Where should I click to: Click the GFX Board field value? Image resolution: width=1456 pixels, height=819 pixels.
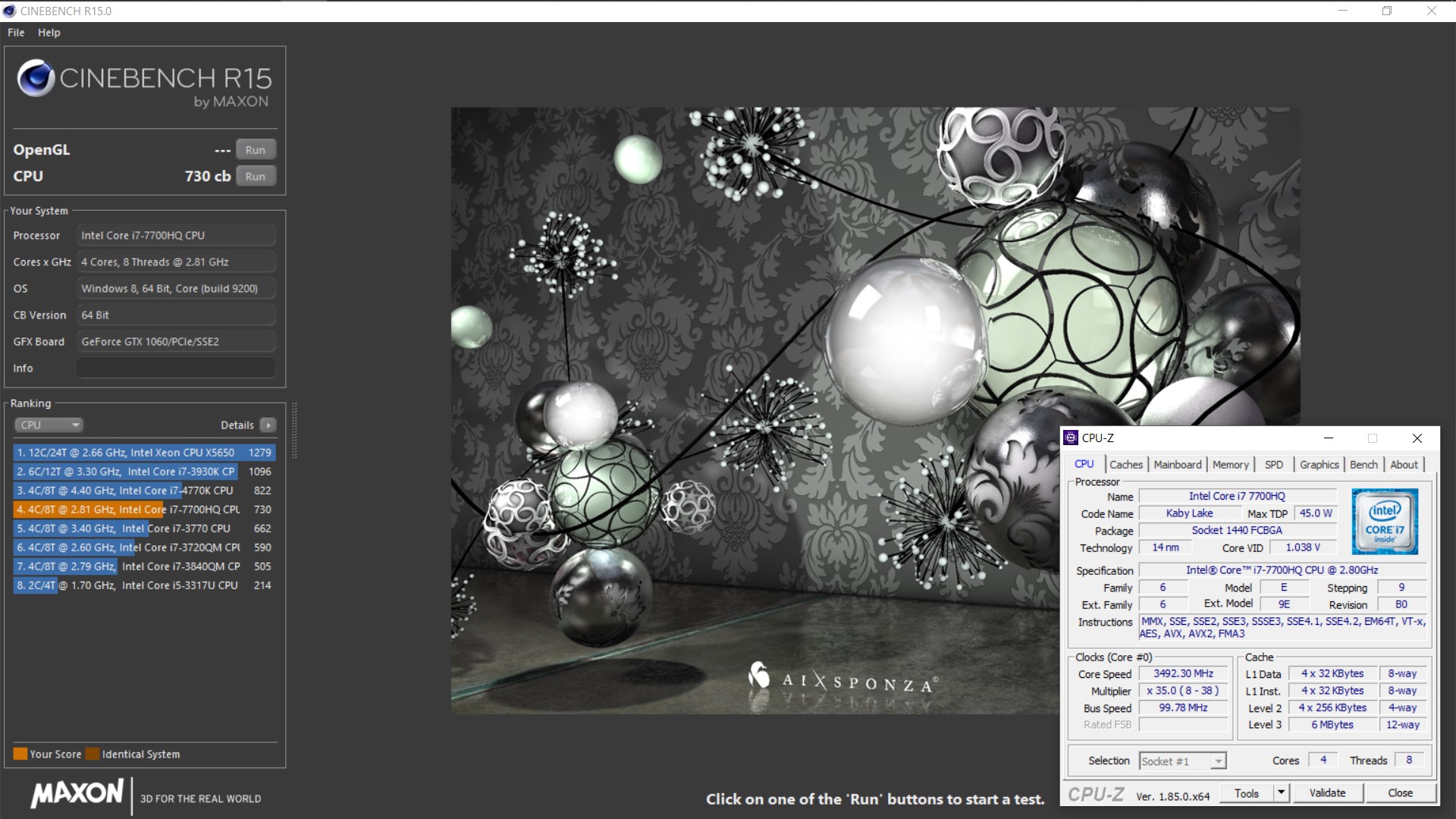(176, 342)
